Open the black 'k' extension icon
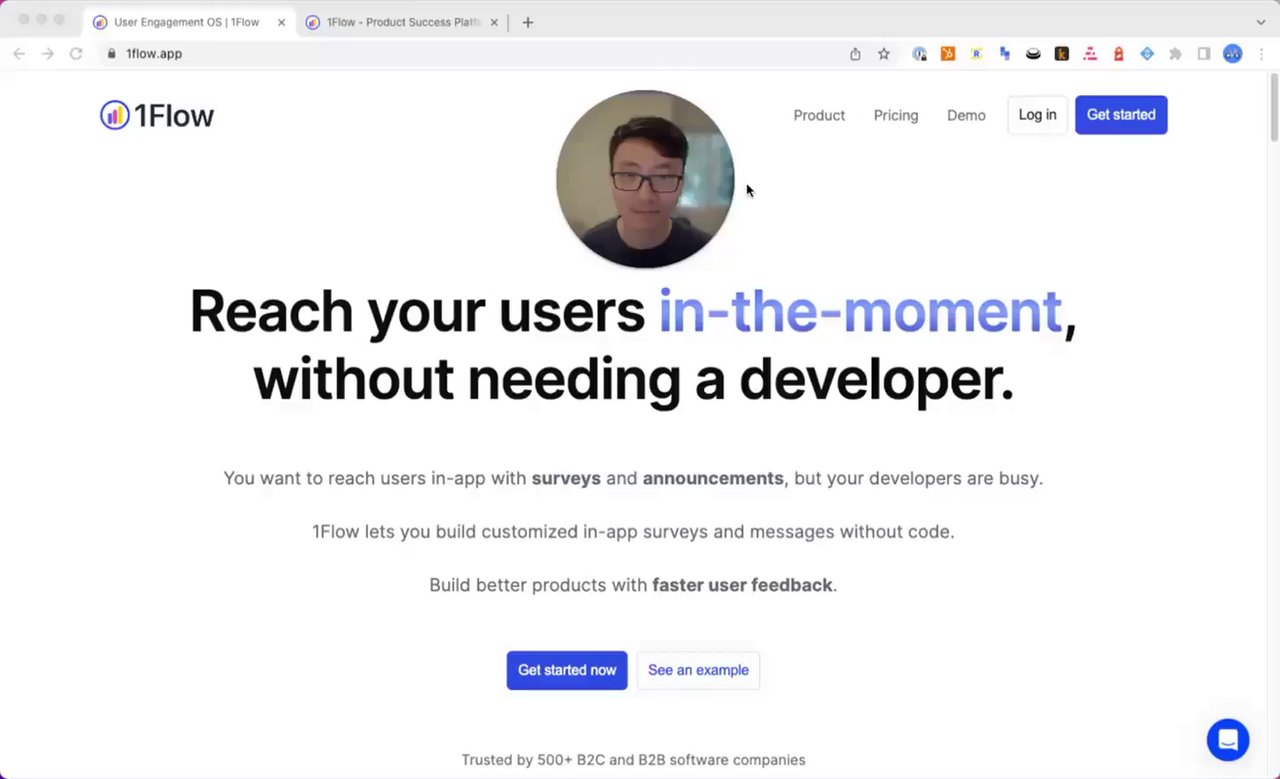 [x=1062, y=54]
